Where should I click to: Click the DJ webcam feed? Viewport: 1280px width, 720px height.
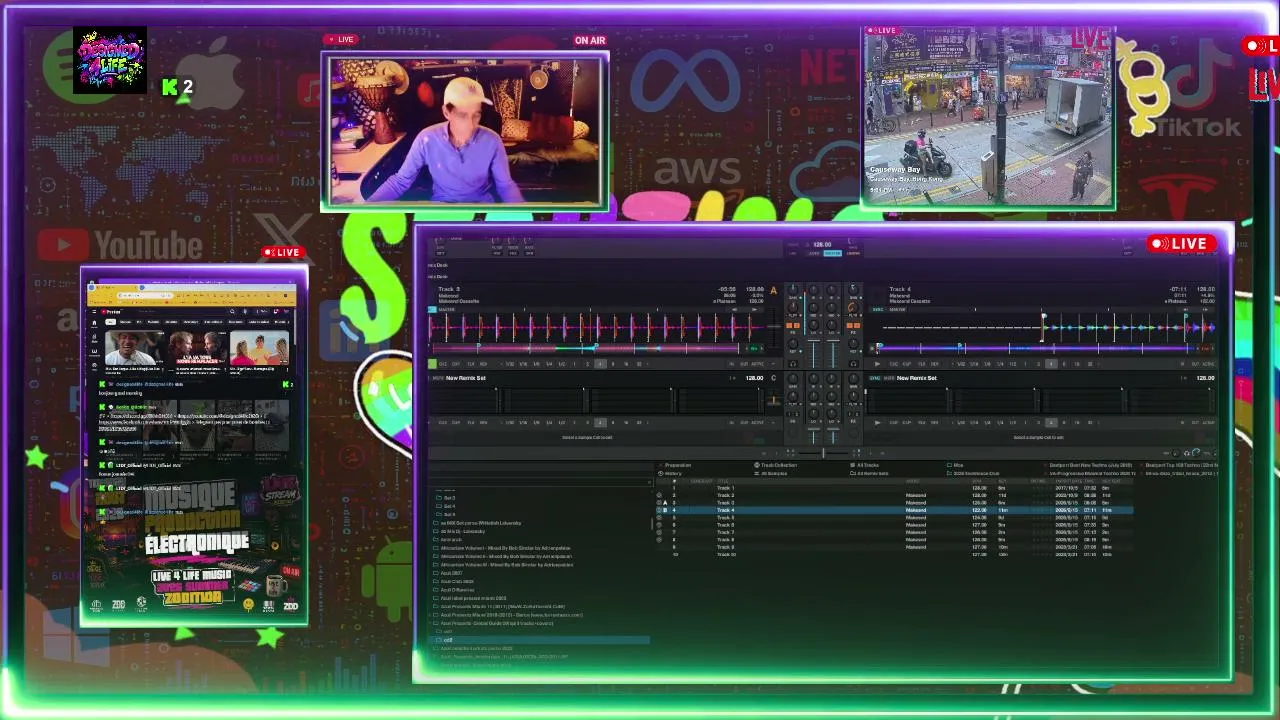[x=465, y=132]
